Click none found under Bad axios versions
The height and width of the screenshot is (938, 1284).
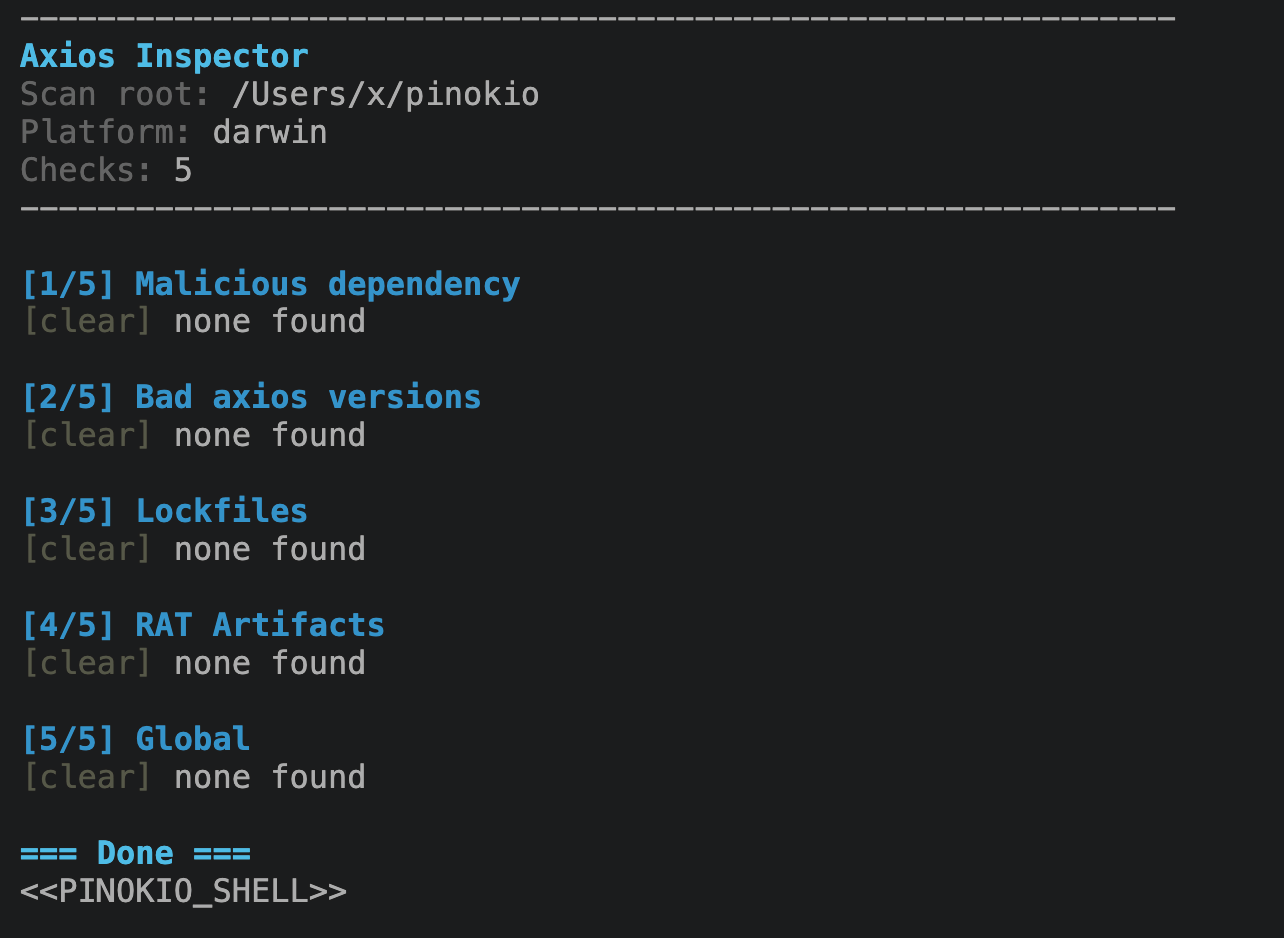[x=270, y=436]
